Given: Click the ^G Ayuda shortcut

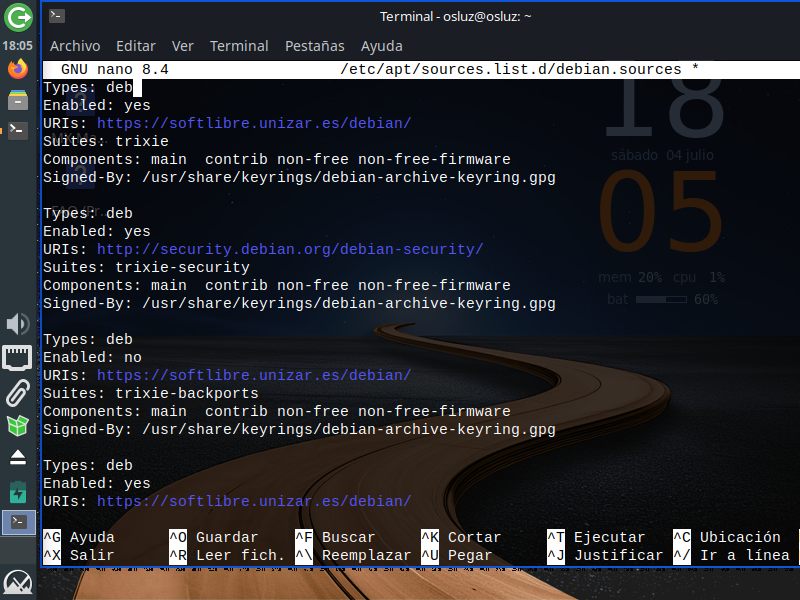Looking at the screenshot, I should [x=79, y=537].
